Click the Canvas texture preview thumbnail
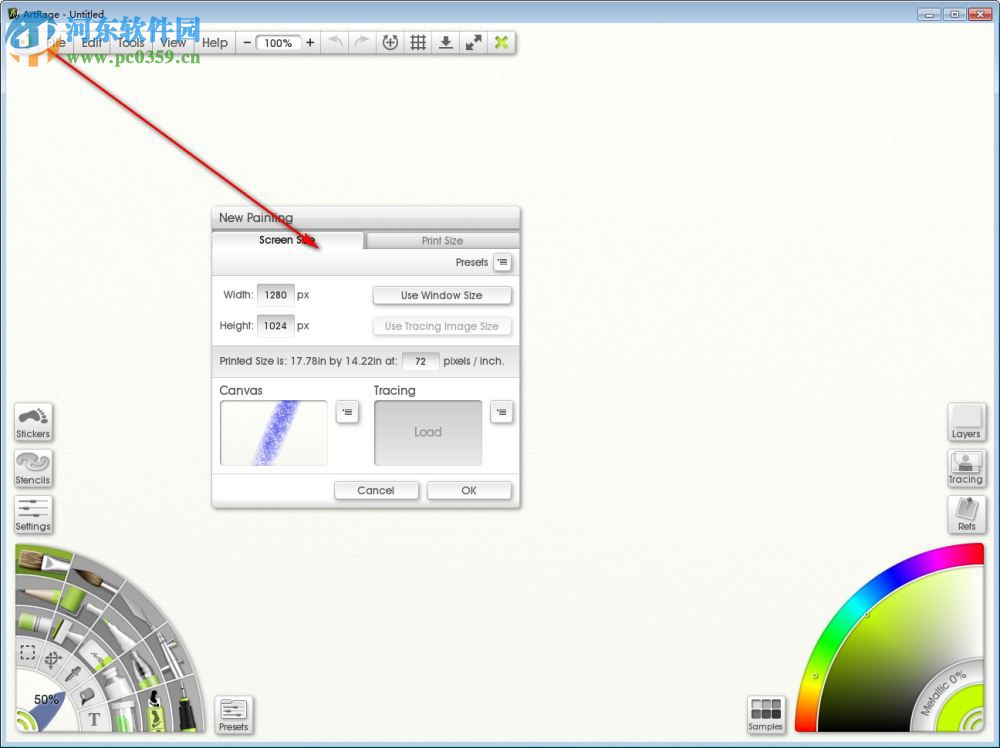Image resolution: width=1000 pixels, height=748 pixels. [x=274, y=433]
